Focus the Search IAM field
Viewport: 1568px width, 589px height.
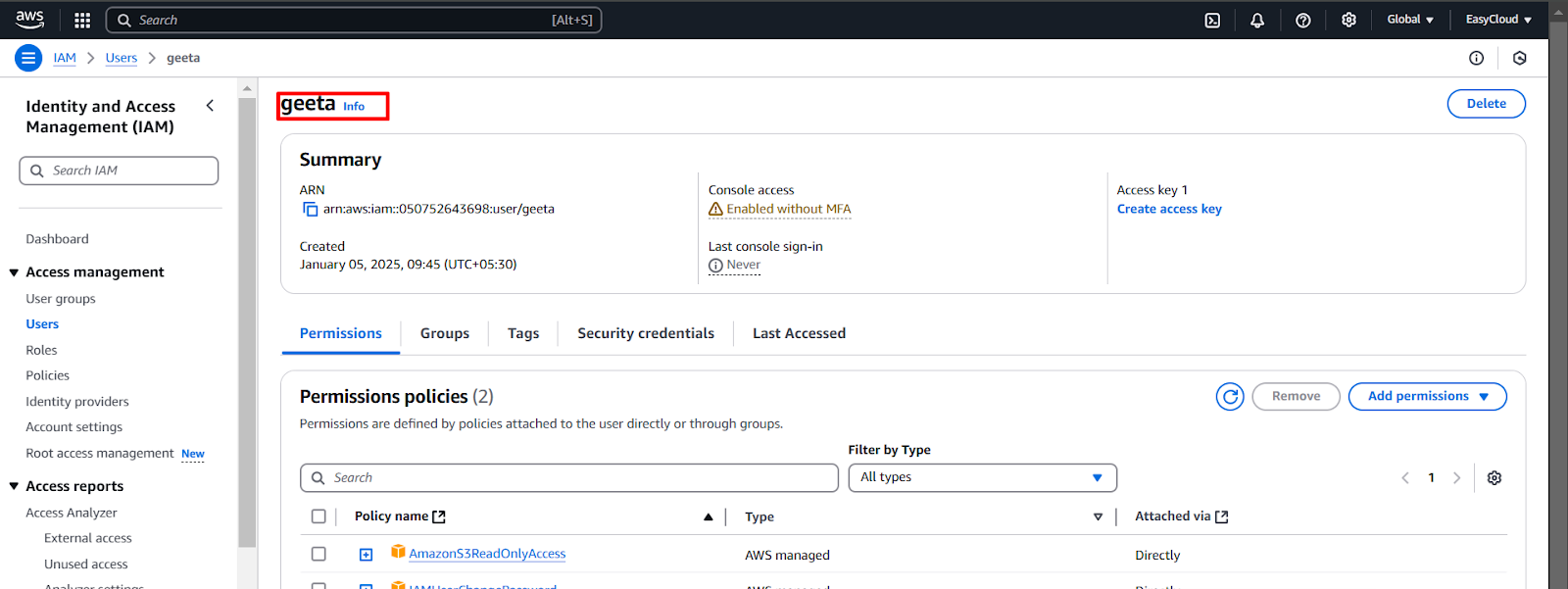point(119,171)
